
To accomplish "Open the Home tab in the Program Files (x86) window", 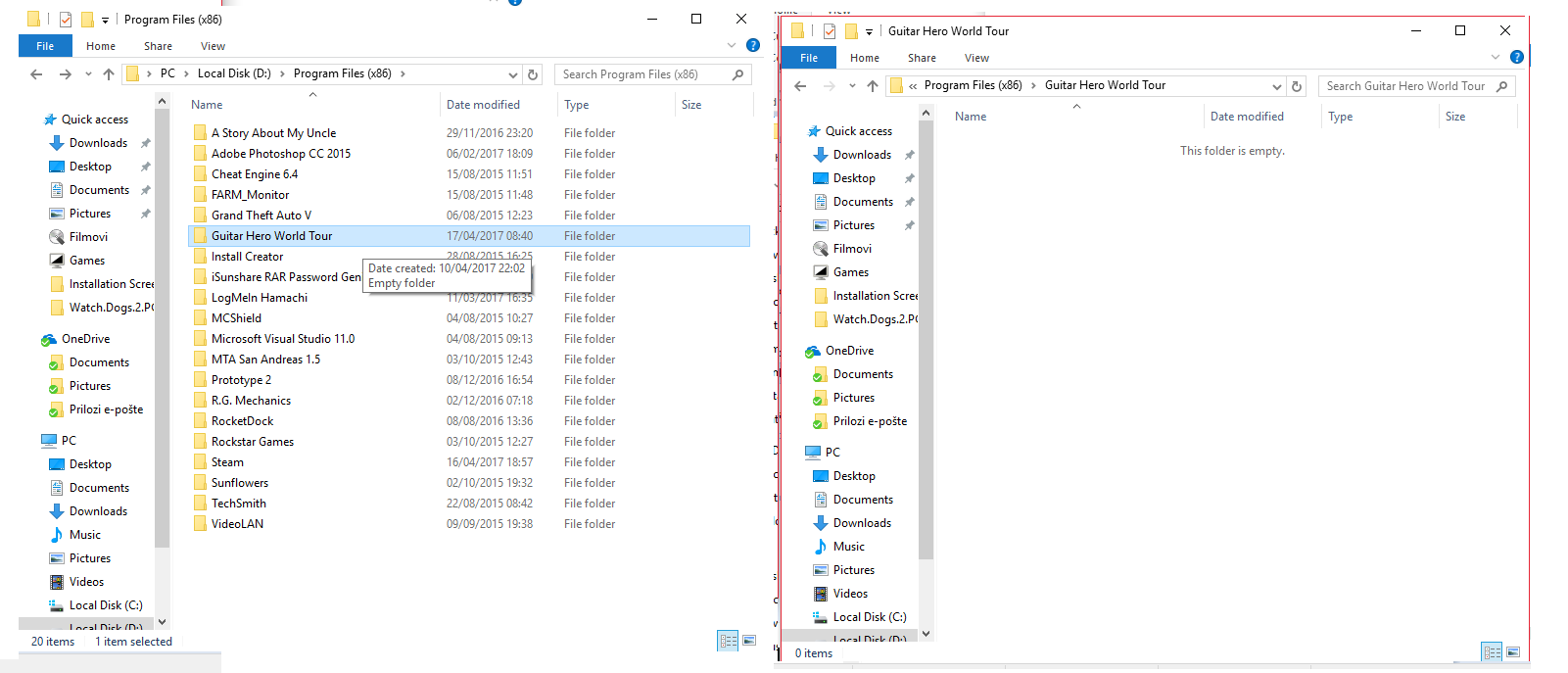I will pyautogui.click(x=101, y=46).
